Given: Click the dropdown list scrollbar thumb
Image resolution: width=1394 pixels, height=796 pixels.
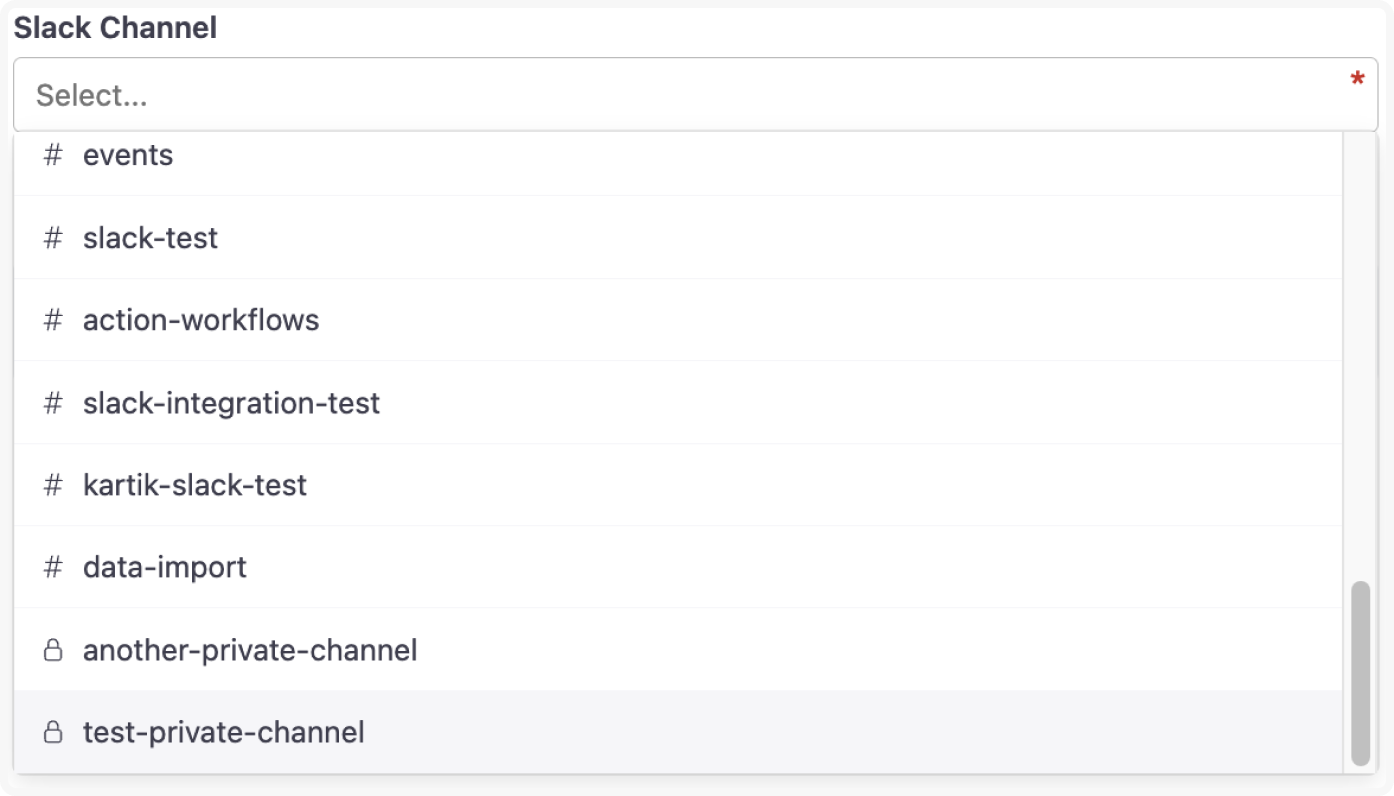Looking at the screenshot, I should tap(1360, 673).
